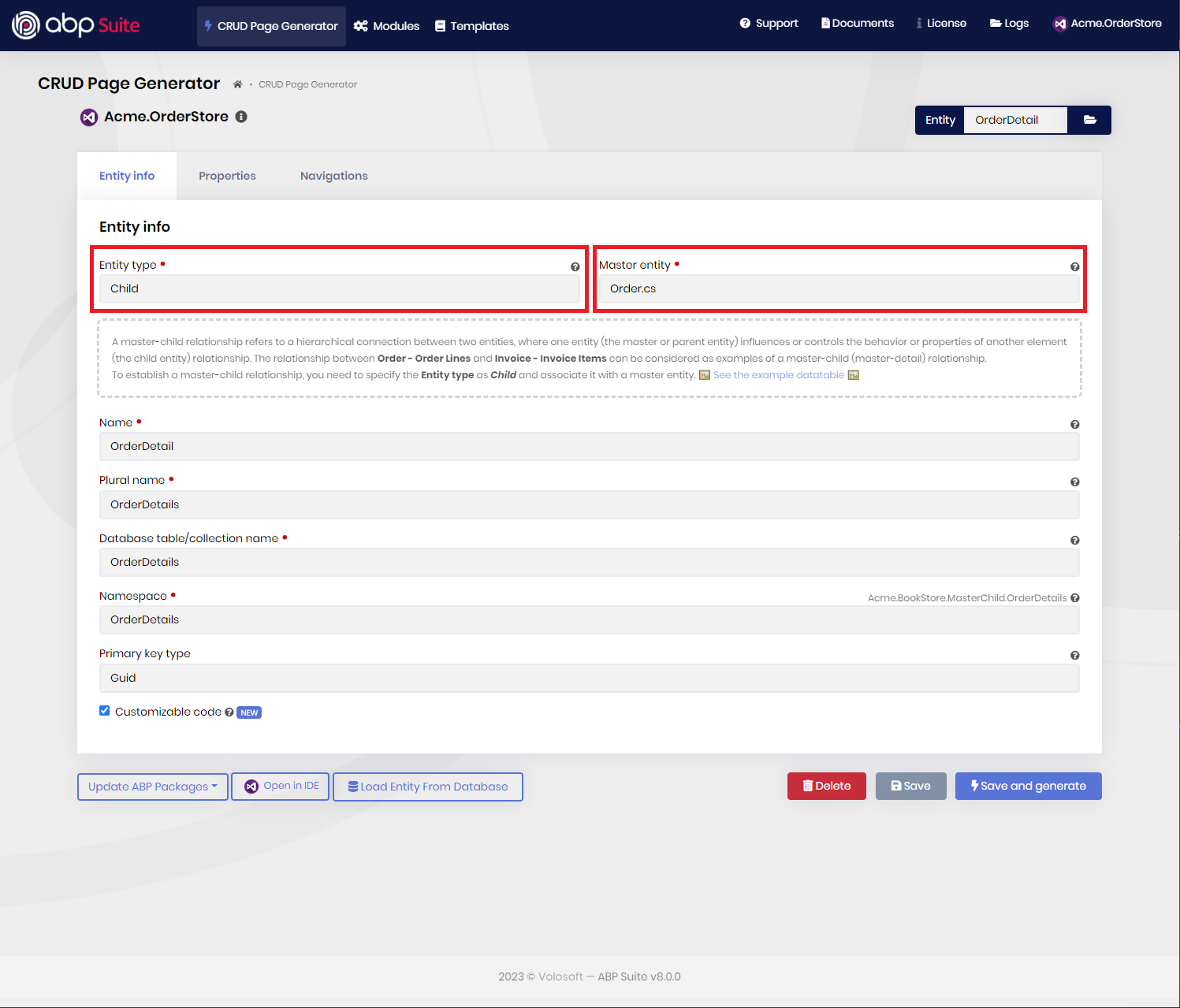1180x1008 pixels.
Task: Open Entity selector OrderDetail dropdown
Action: (1015, 120)
